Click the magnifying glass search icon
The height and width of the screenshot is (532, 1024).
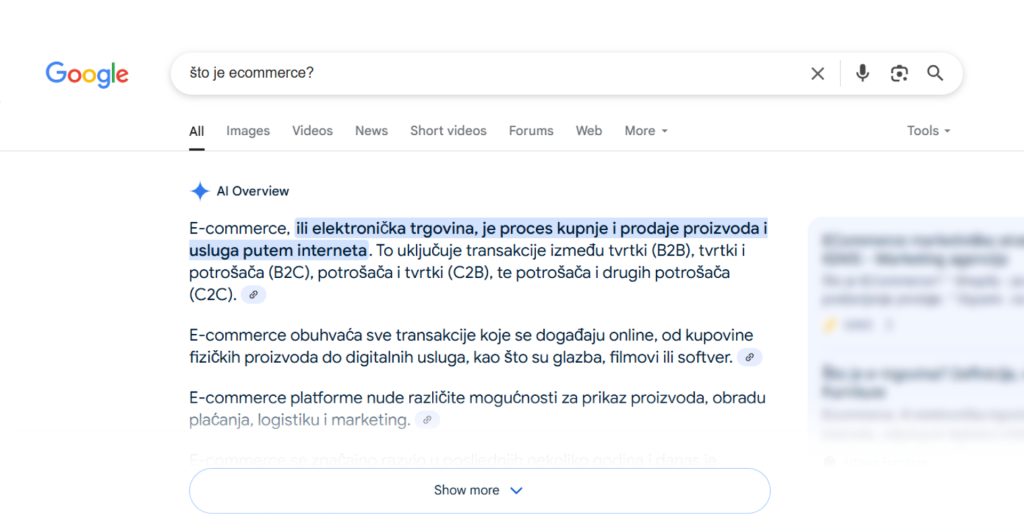click(935, 73)
